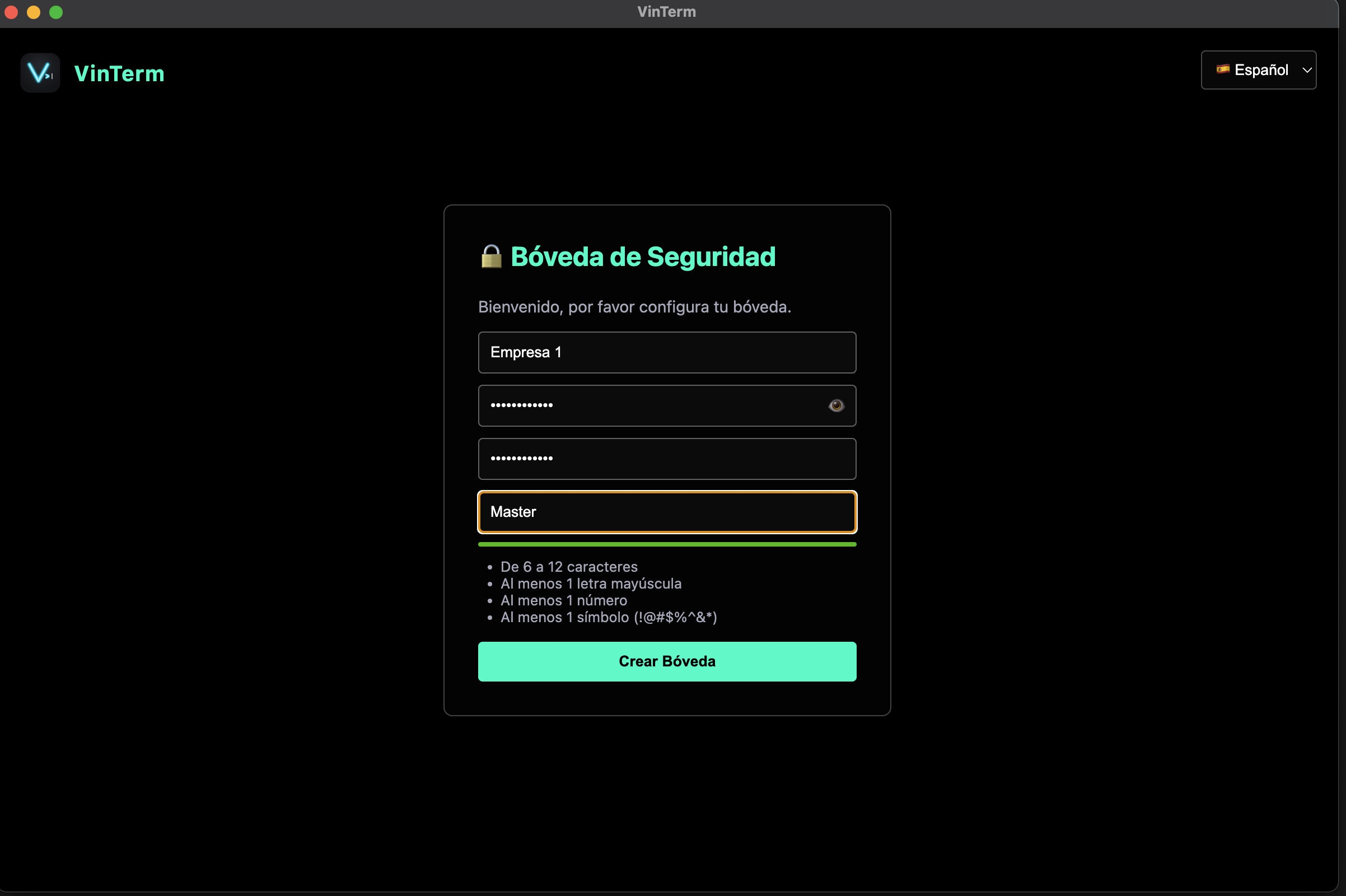Click 'Al menos 1 letra mayúscula' rule

pos(591,584)
